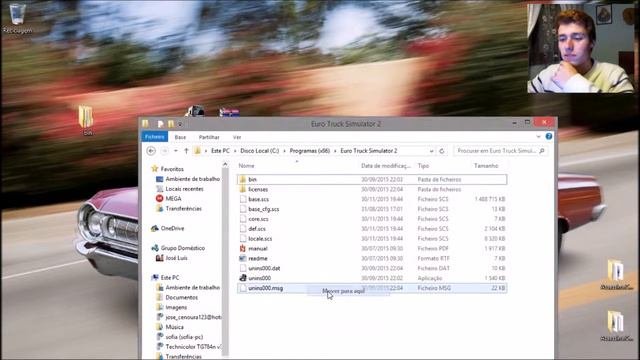Navigate to Disco Local (C:) breadcrumb
The height and width of the screenshot is (360, 640).
pyautogui.click(x=260, y=151)
